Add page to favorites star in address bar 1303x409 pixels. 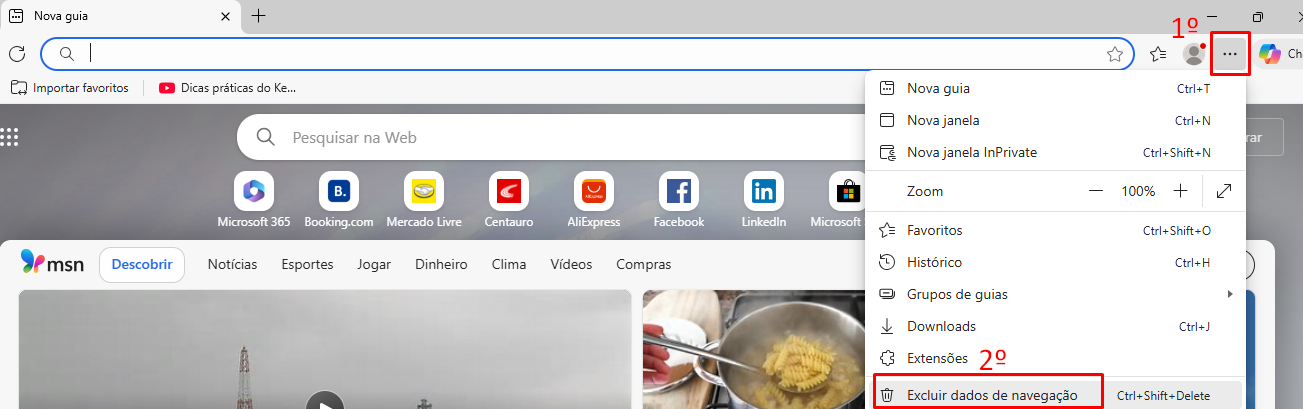pyautogui.click(x=1115, y=54)
